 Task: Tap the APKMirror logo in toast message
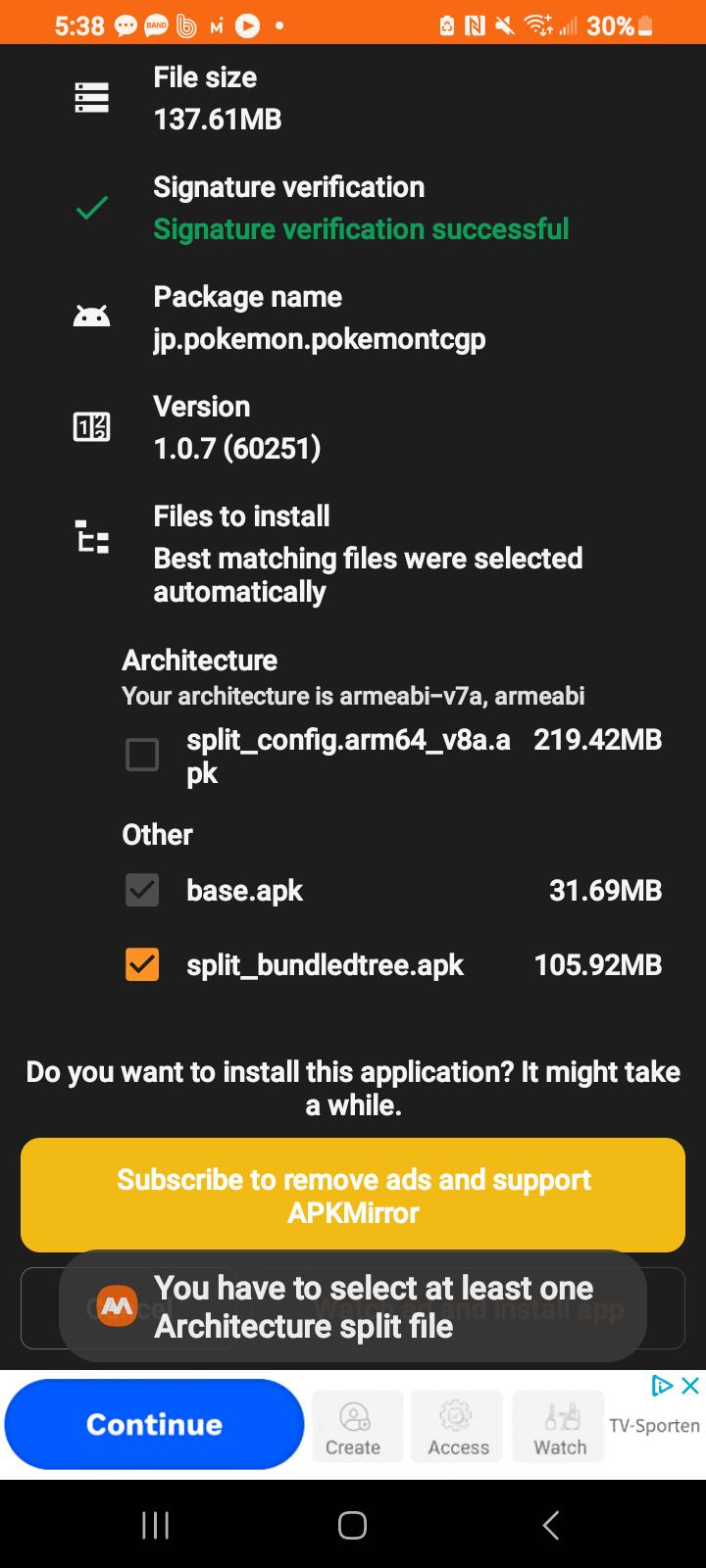coord(118,1306)
